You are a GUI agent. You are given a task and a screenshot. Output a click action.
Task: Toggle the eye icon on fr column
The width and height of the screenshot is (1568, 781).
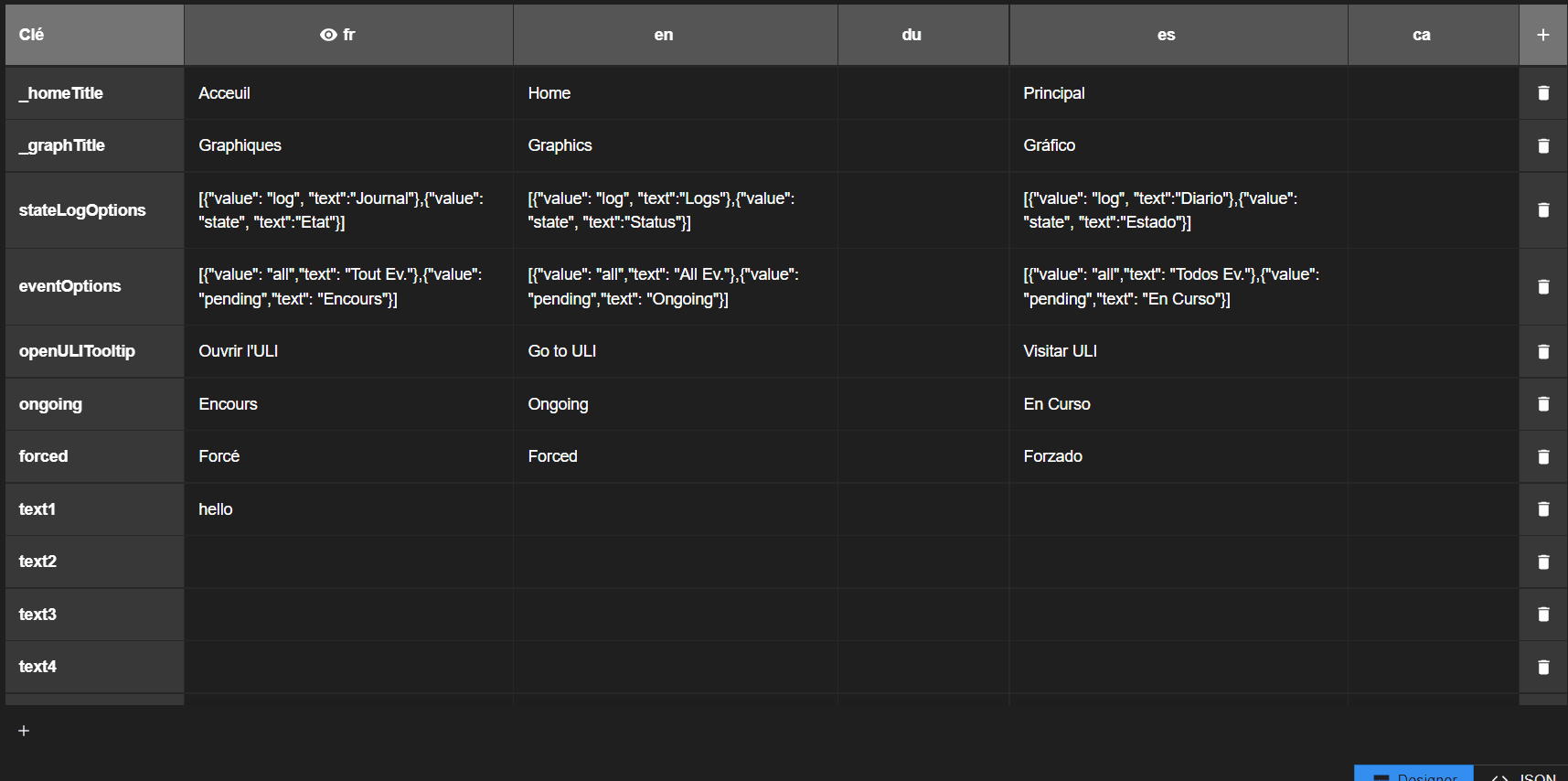[x=328, y=35]
